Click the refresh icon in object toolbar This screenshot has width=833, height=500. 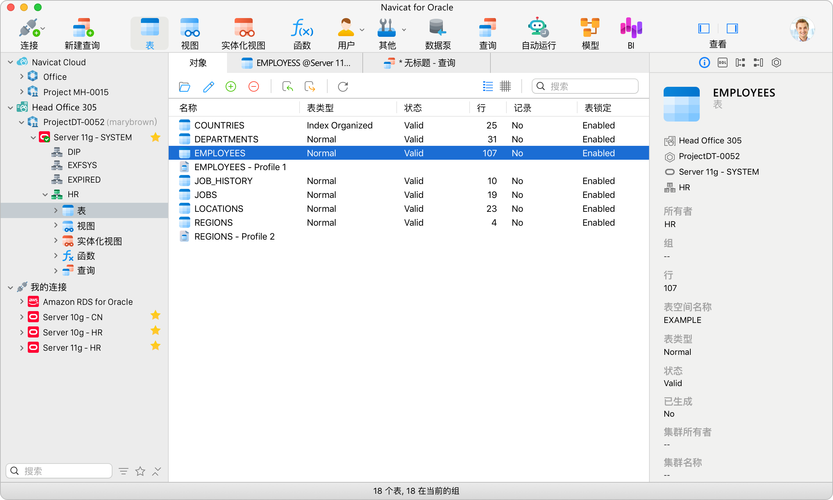click(x=343, y=87)
